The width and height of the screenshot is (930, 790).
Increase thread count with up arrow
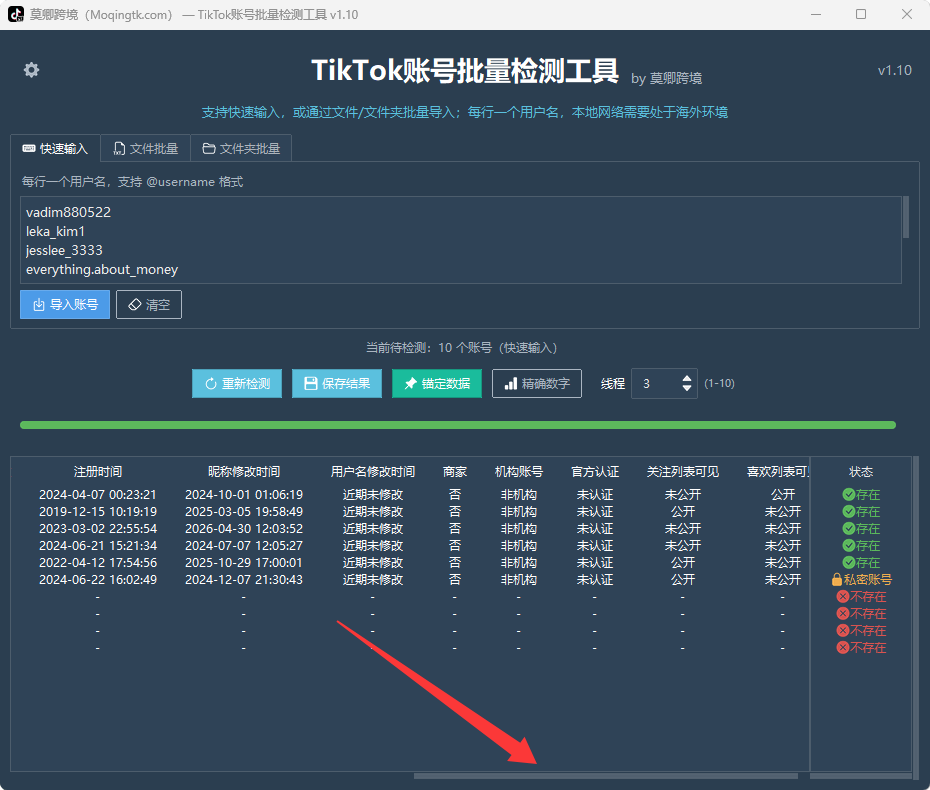[687, 378]
